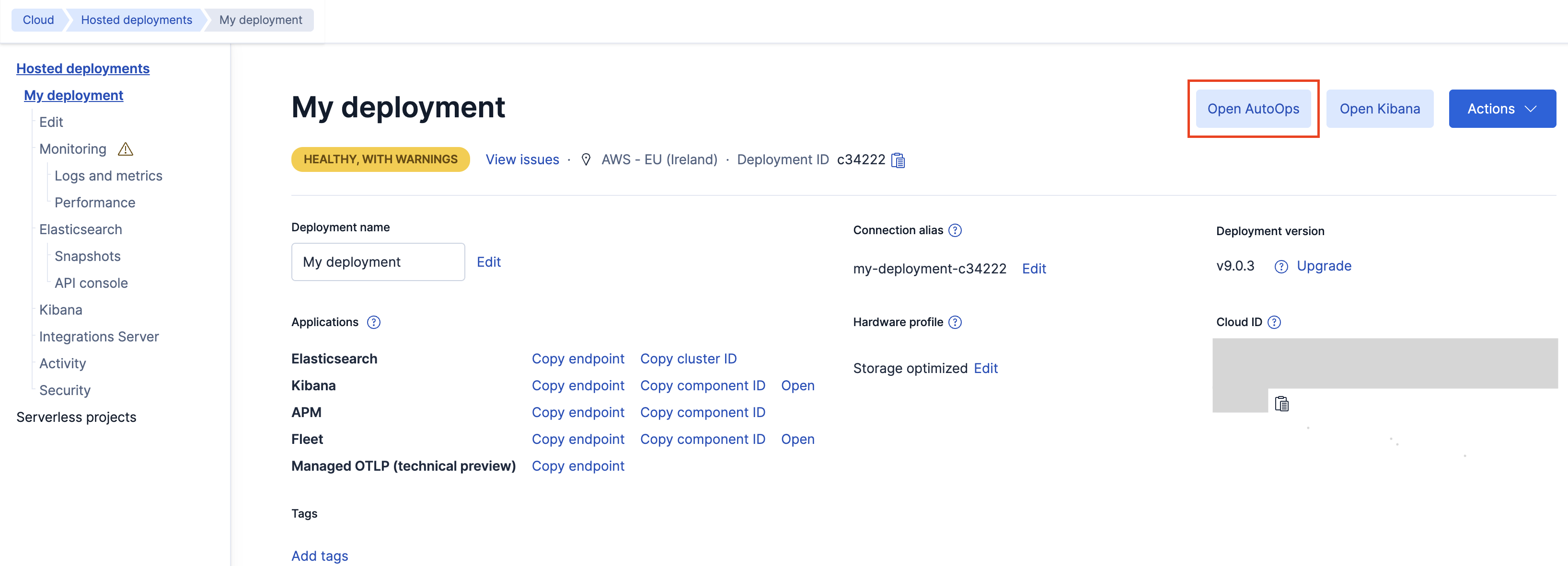This screenshot has height=566, width=1568.
Task: Click the location pin icon near AWS region
Action: pos(586,159)
